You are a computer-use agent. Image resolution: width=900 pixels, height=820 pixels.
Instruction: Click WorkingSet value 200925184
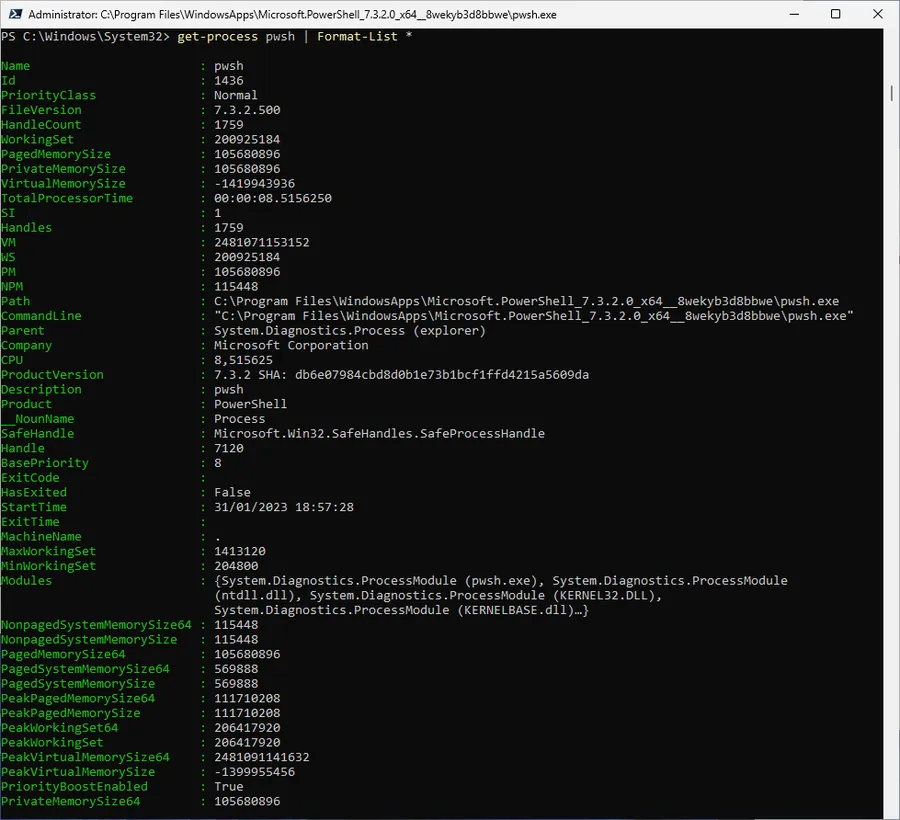(247, 139)
